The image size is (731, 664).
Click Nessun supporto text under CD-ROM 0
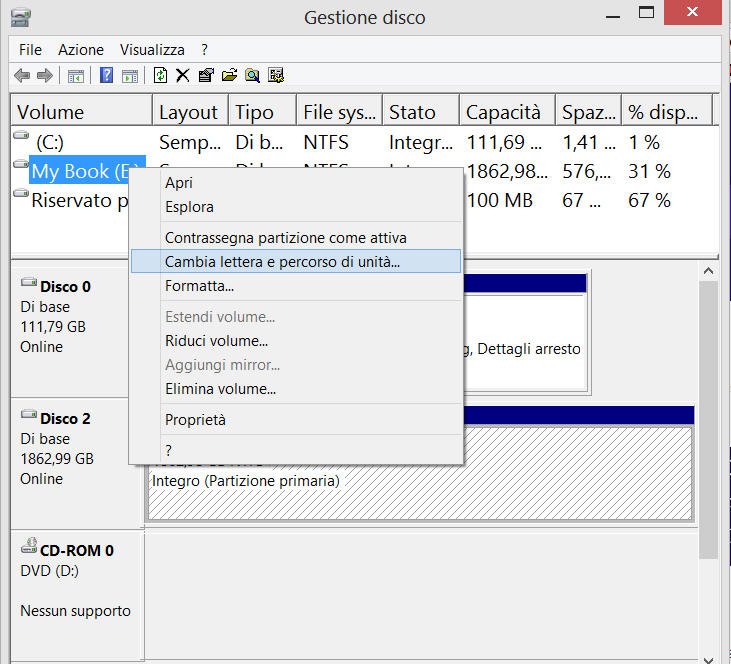(x=76, y=611)
